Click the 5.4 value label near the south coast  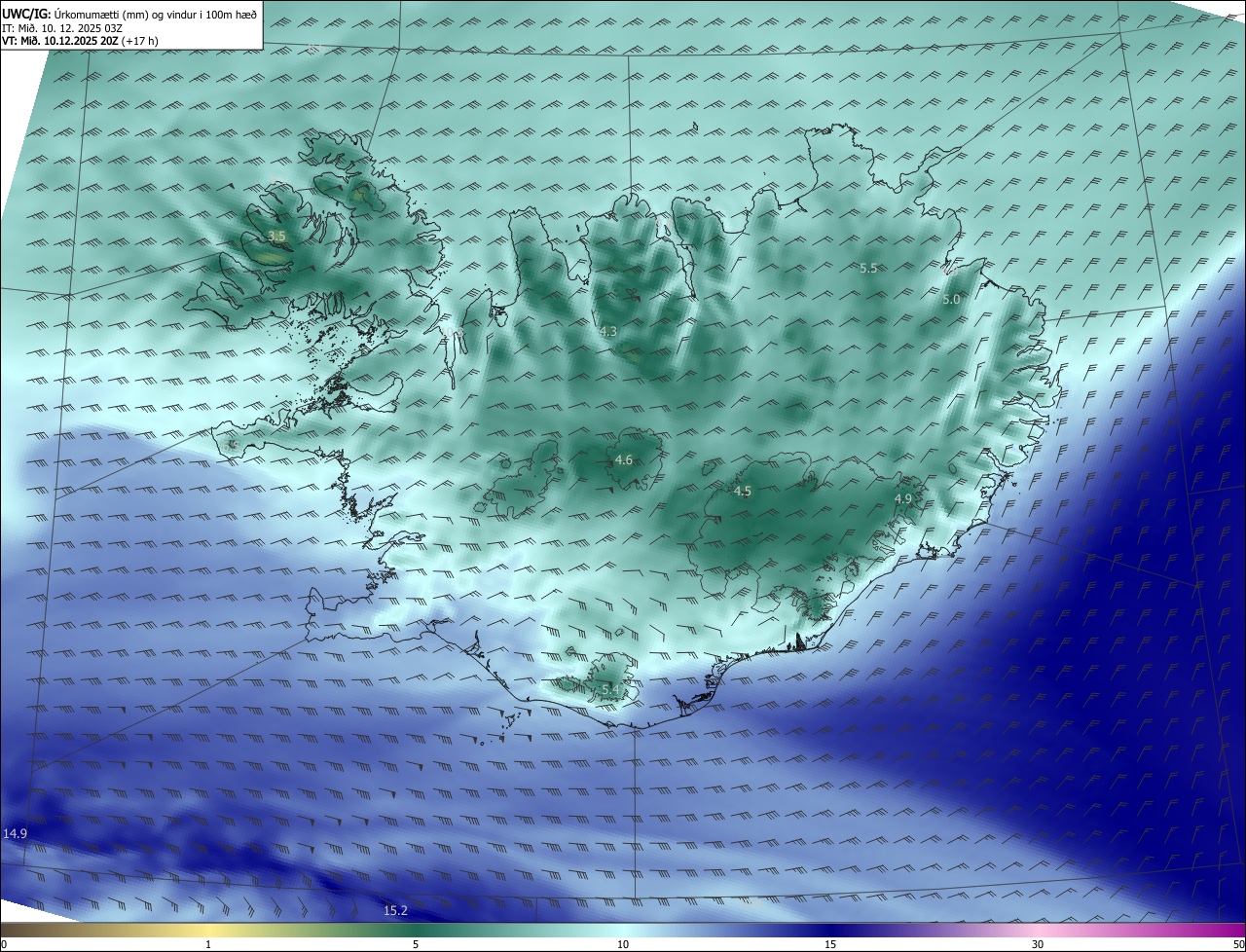(610, 690)
